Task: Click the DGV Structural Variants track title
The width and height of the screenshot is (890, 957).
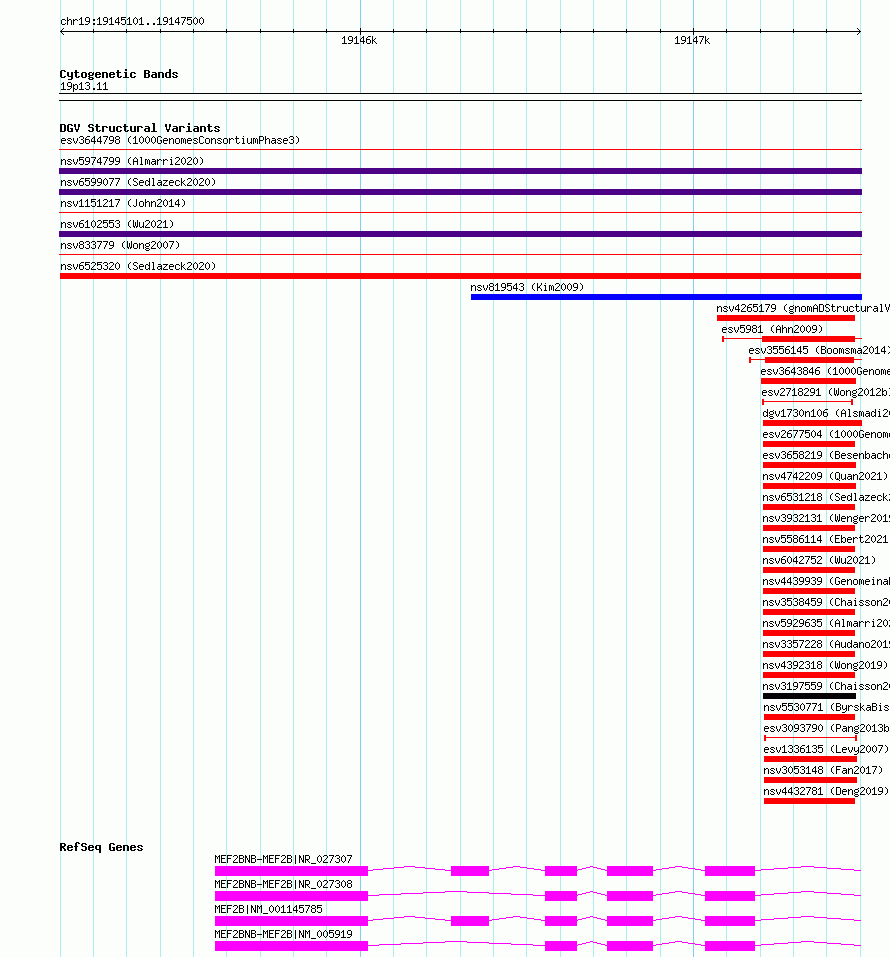Action: tap(140, 128)
